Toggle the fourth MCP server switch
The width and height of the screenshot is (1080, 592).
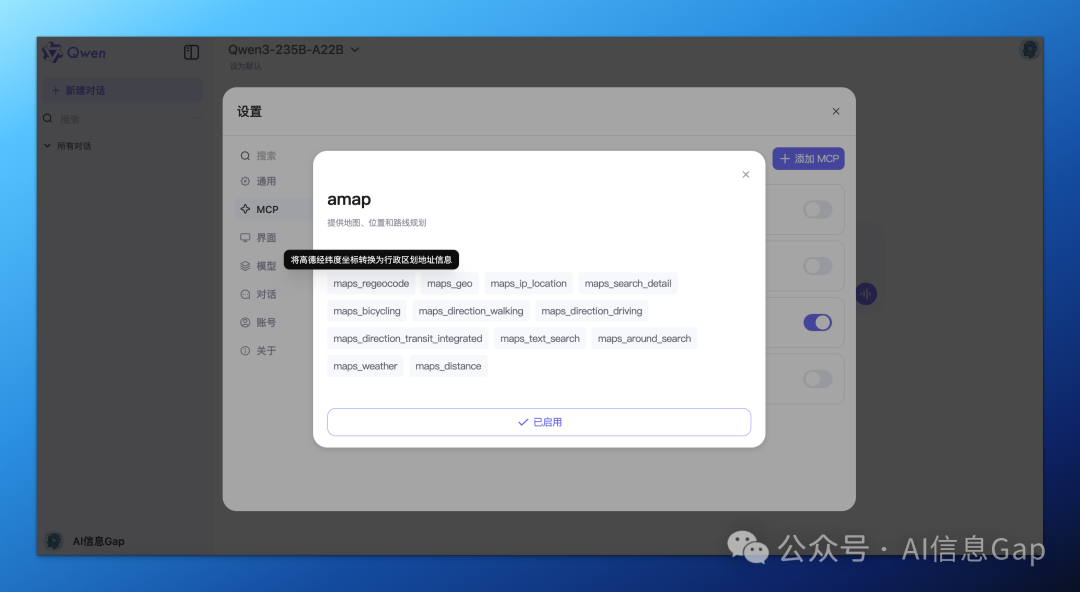pos(818,379)
